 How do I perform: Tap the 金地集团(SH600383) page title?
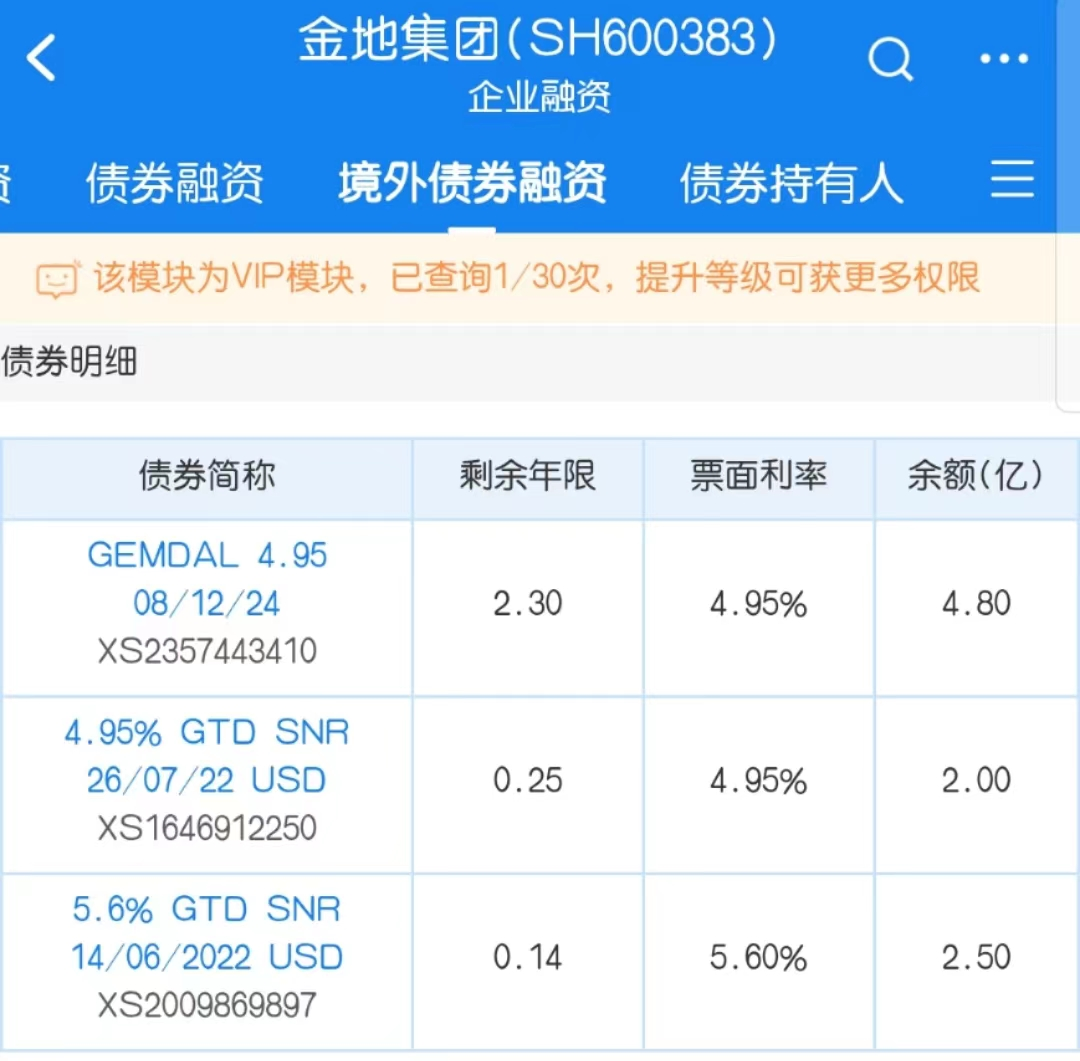[x=538, y=42]
